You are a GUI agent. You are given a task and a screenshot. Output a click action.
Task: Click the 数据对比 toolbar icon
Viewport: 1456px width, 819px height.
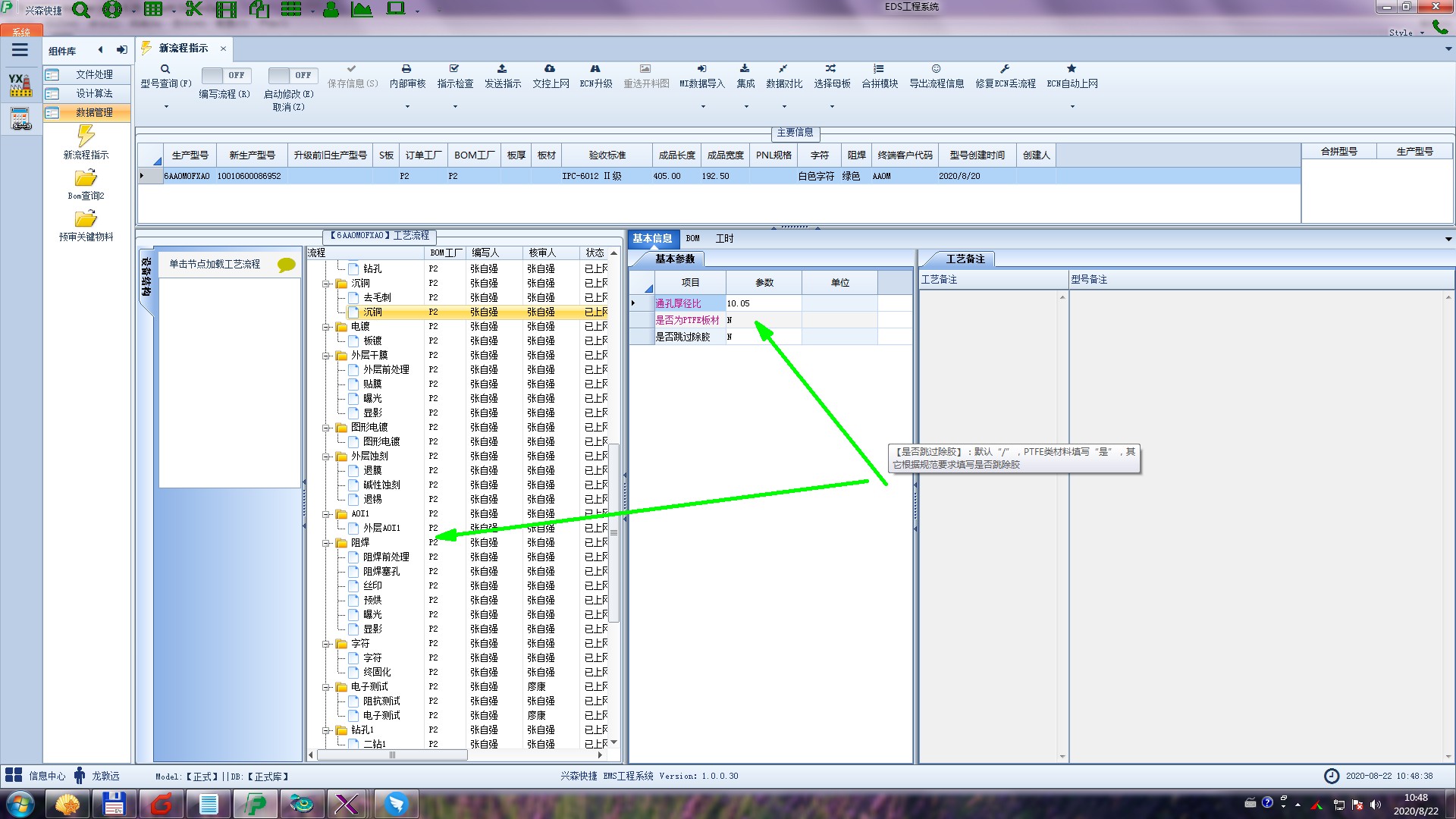coord(783,69)
